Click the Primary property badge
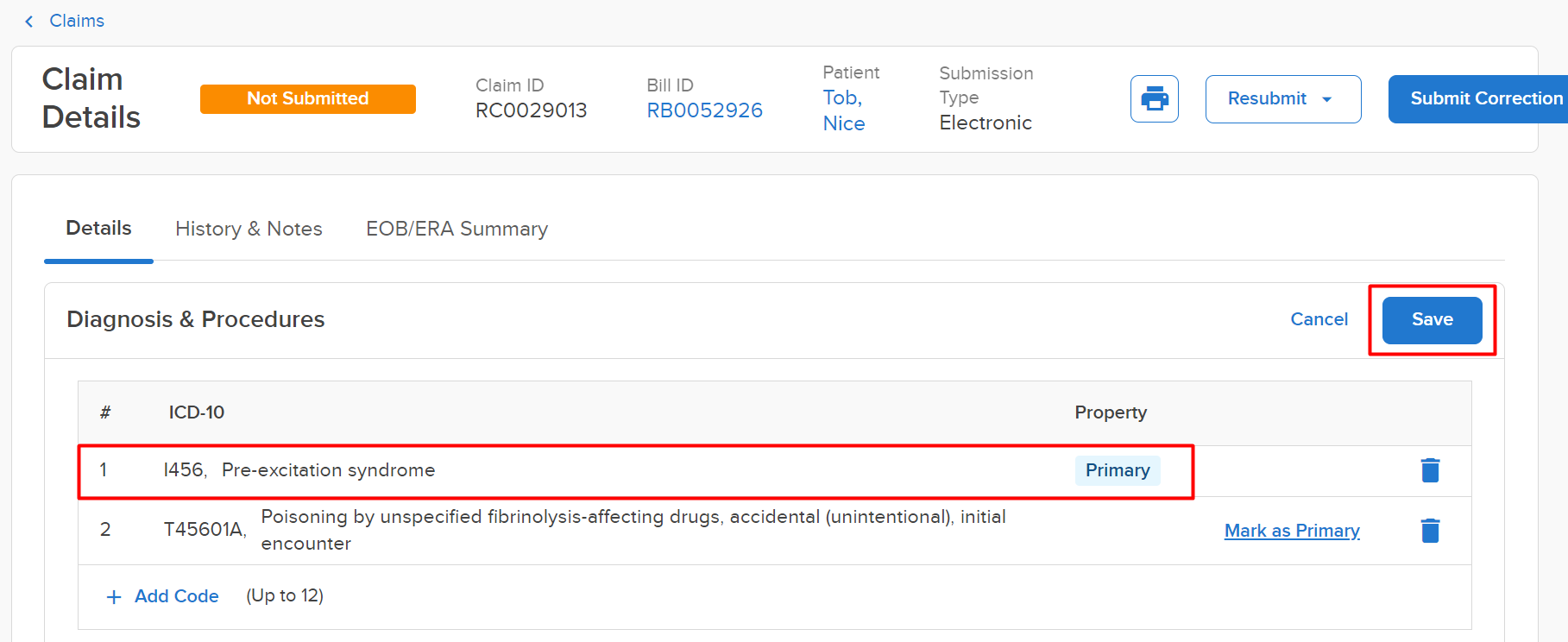This screenshot has height=642, width=1568. 1118,470
